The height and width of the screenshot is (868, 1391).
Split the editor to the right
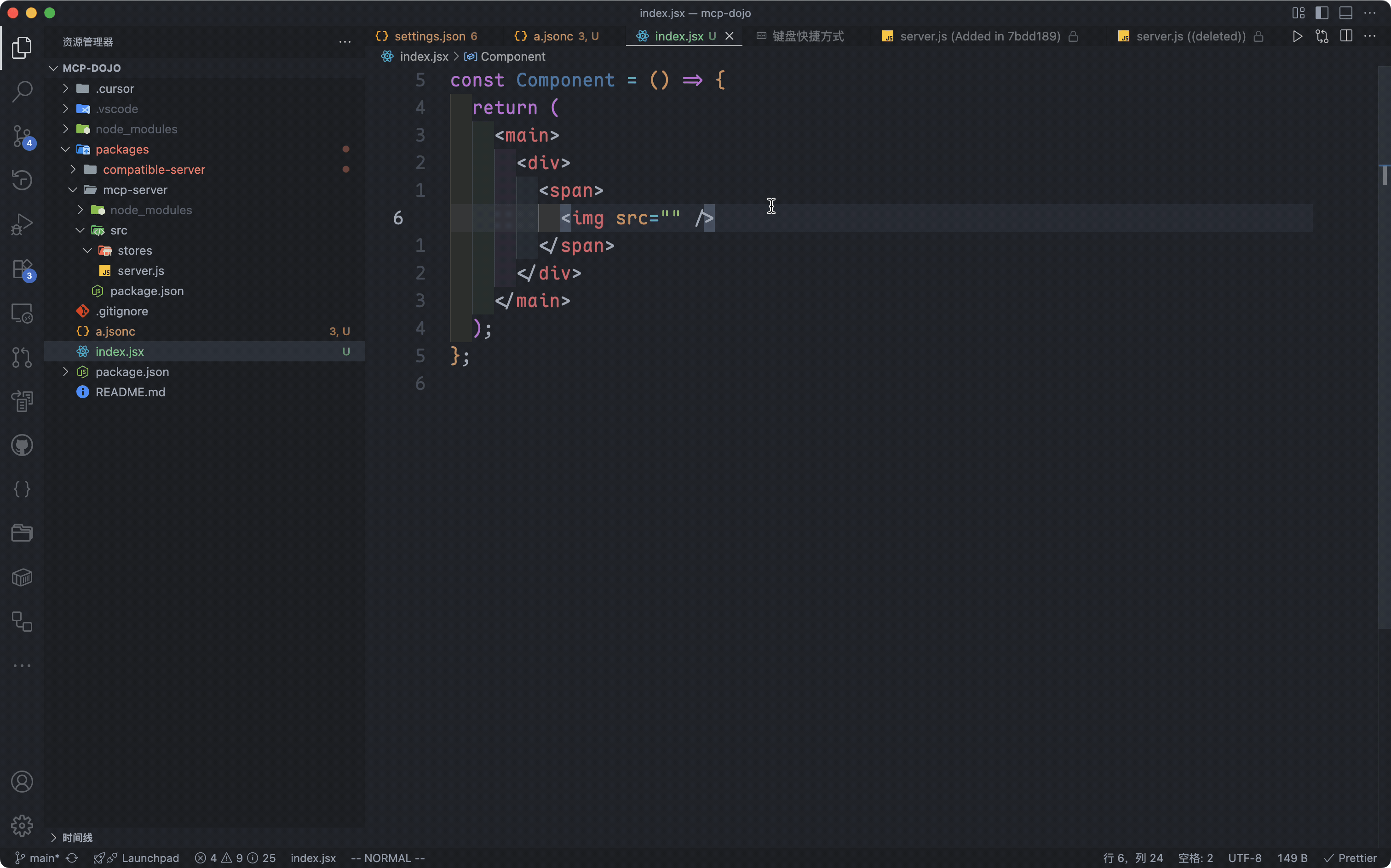tap(1345, 36)
